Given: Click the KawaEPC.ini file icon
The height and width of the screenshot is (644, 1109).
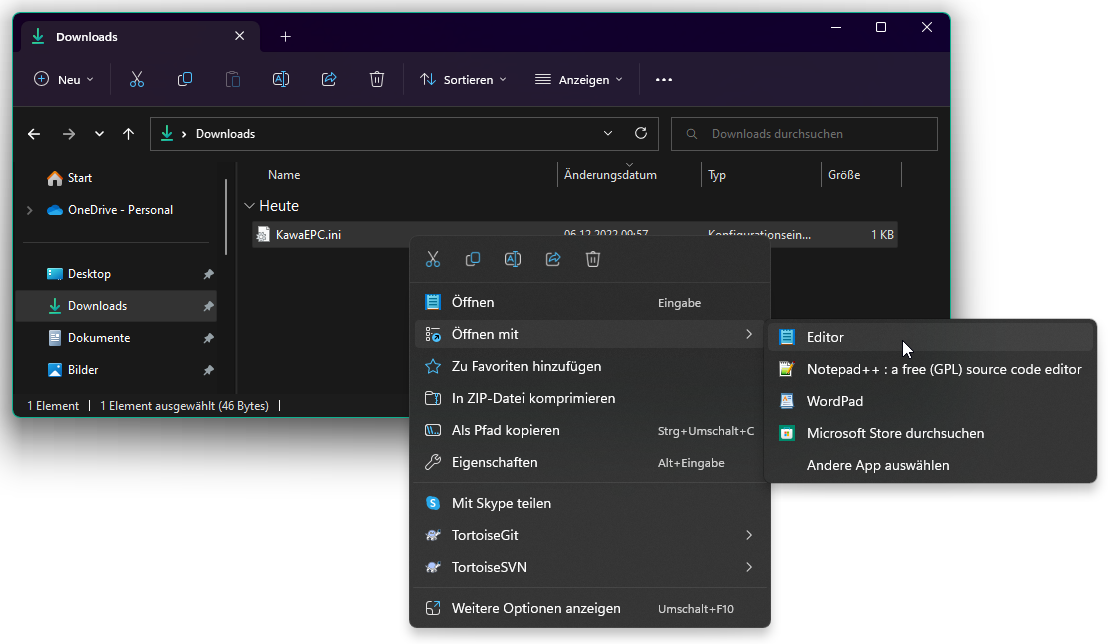Looking at the screenshot, I should point(263,235).
